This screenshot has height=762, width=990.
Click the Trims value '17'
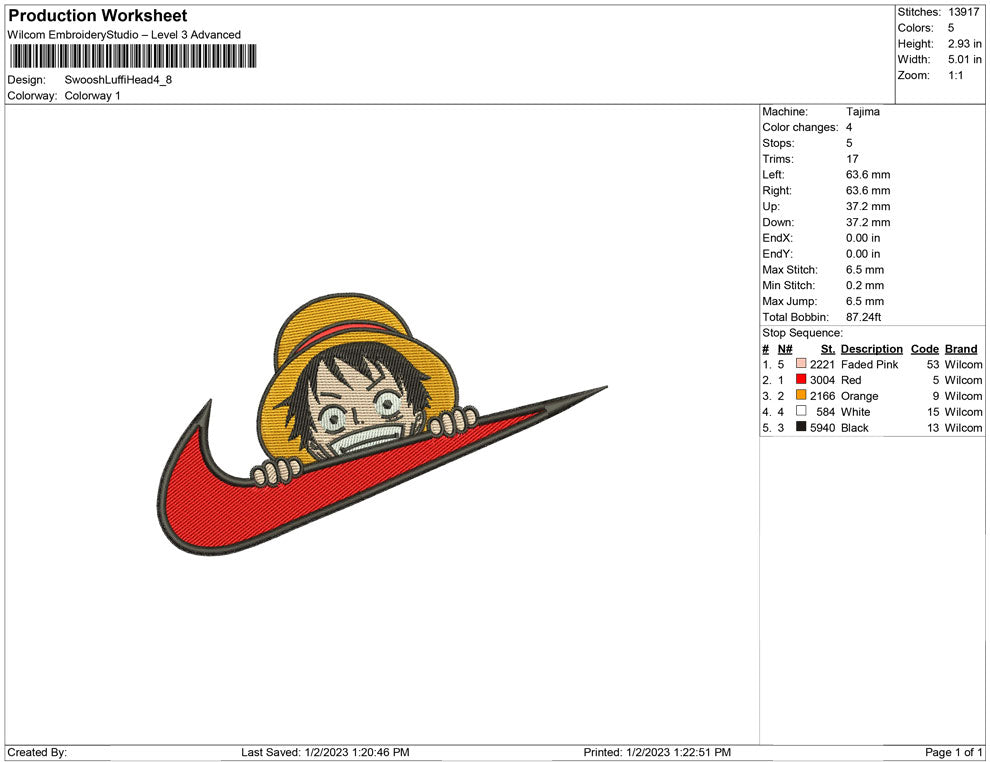[x=852, y=158]
